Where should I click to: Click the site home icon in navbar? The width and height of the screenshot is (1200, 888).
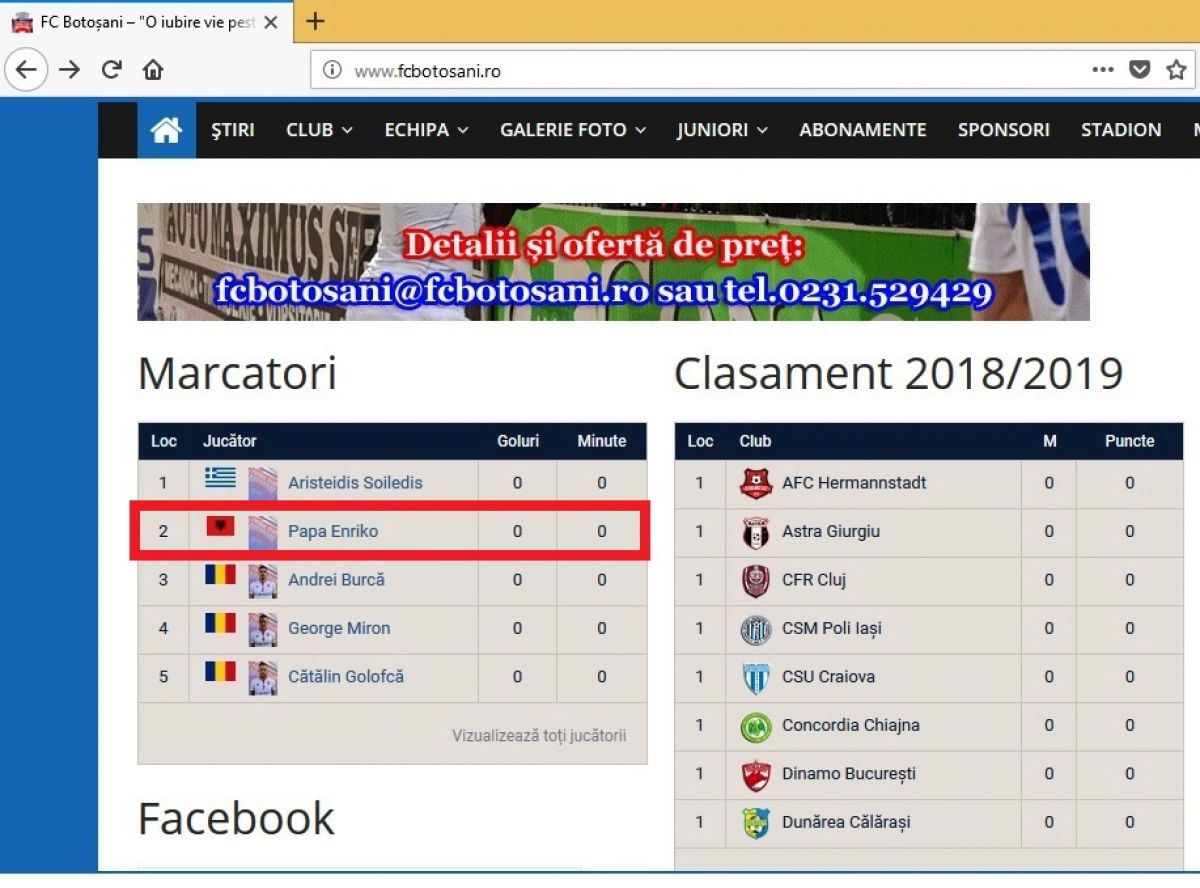pyautogui.click(x=166, y=130)
